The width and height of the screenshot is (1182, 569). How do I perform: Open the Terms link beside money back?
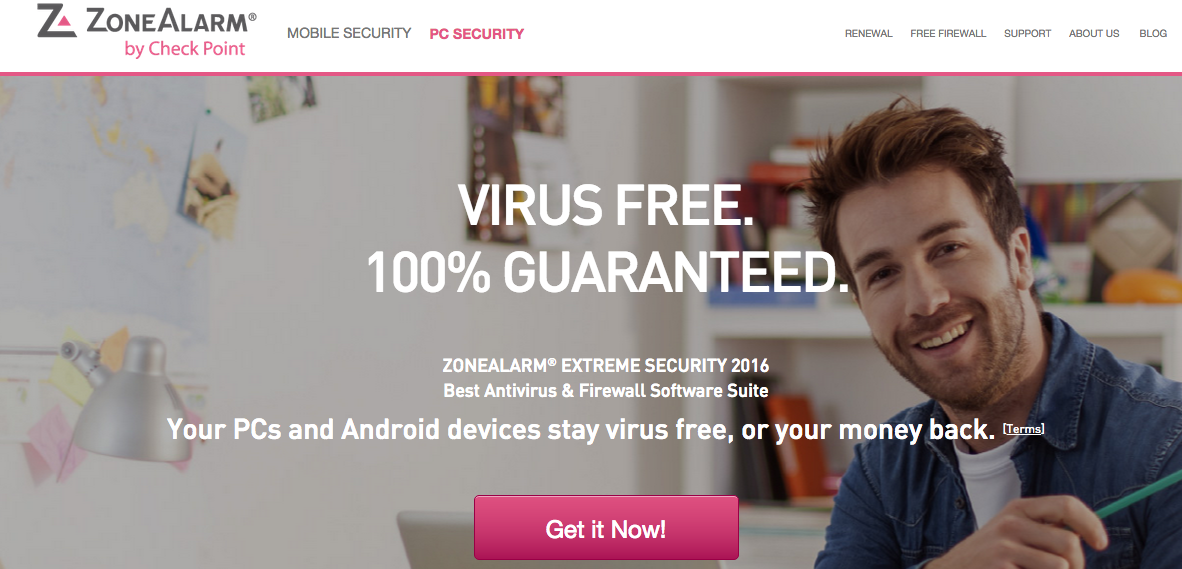[1023, 429]
